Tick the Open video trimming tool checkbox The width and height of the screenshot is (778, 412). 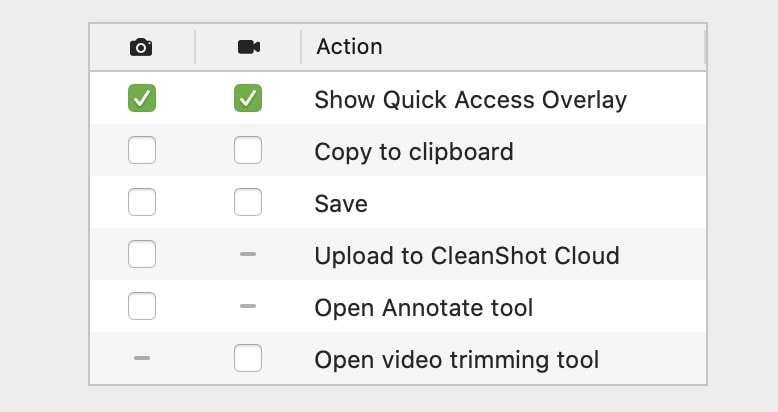tap(248, 358)
